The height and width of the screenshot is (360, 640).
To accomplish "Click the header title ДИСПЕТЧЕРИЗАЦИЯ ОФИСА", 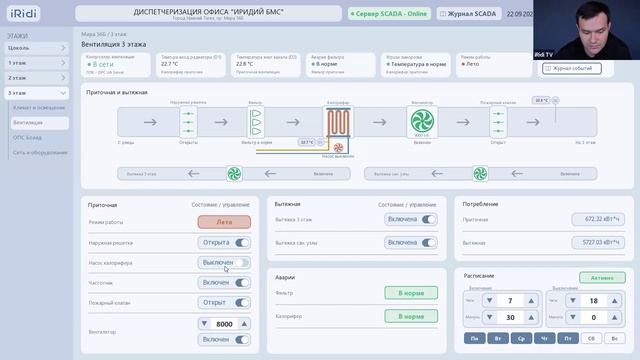I will tap(208, 12).
